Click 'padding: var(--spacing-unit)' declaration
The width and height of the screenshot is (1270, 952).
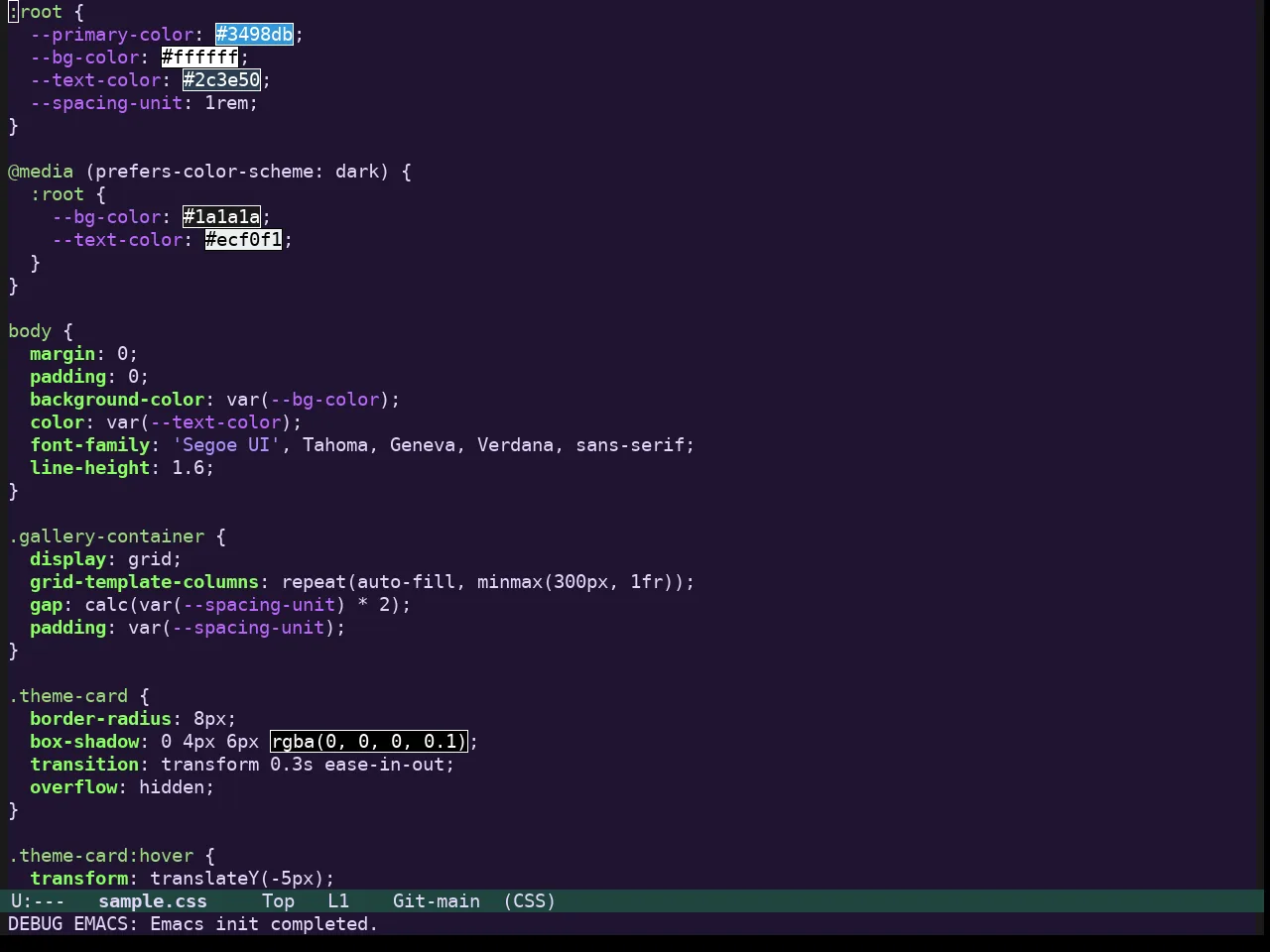click(x=188, y=628)
